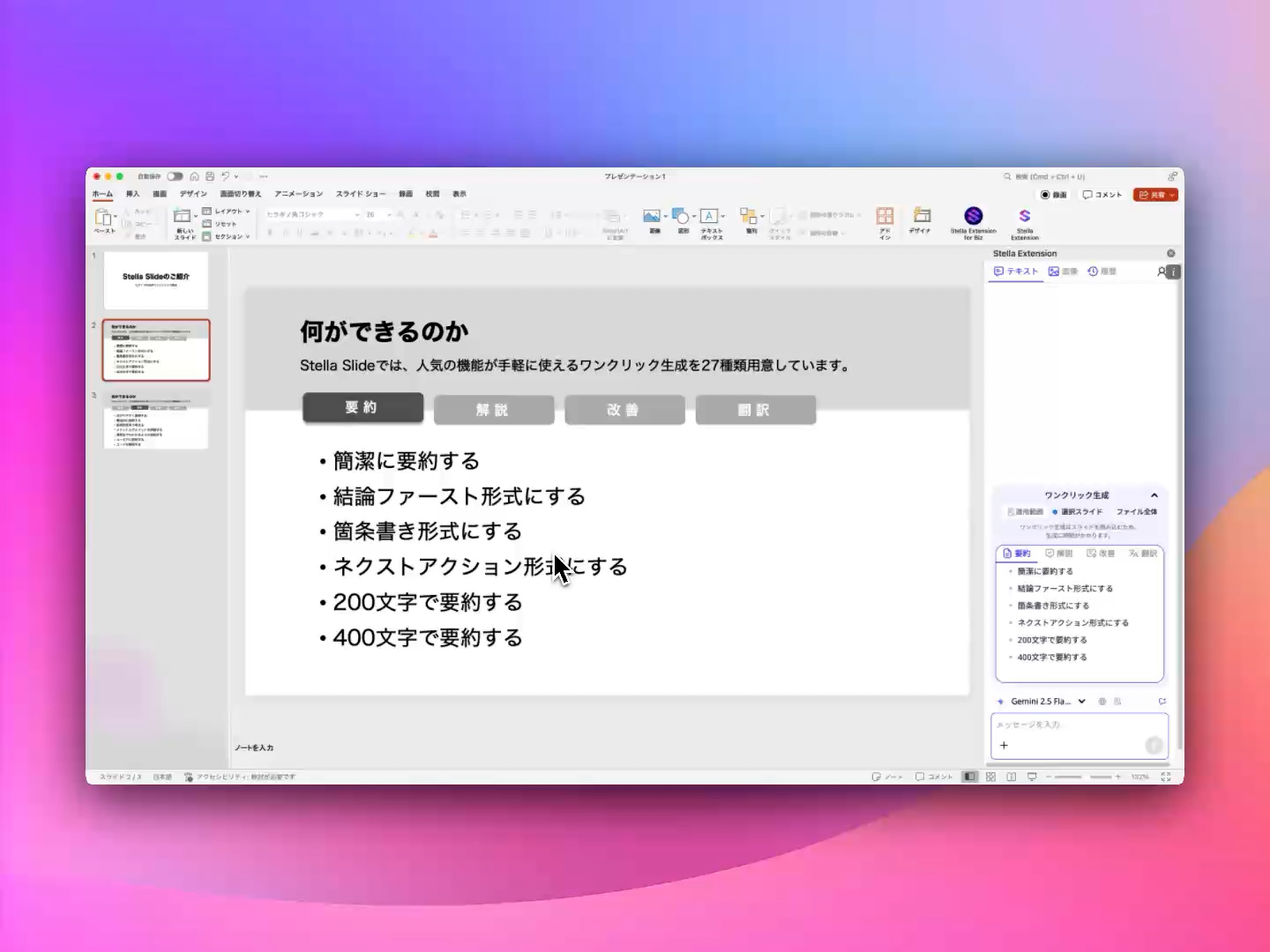Screen dimensions: 1270x952
Task: Click the 解説 button on the slide
Action: coord(494,410)
